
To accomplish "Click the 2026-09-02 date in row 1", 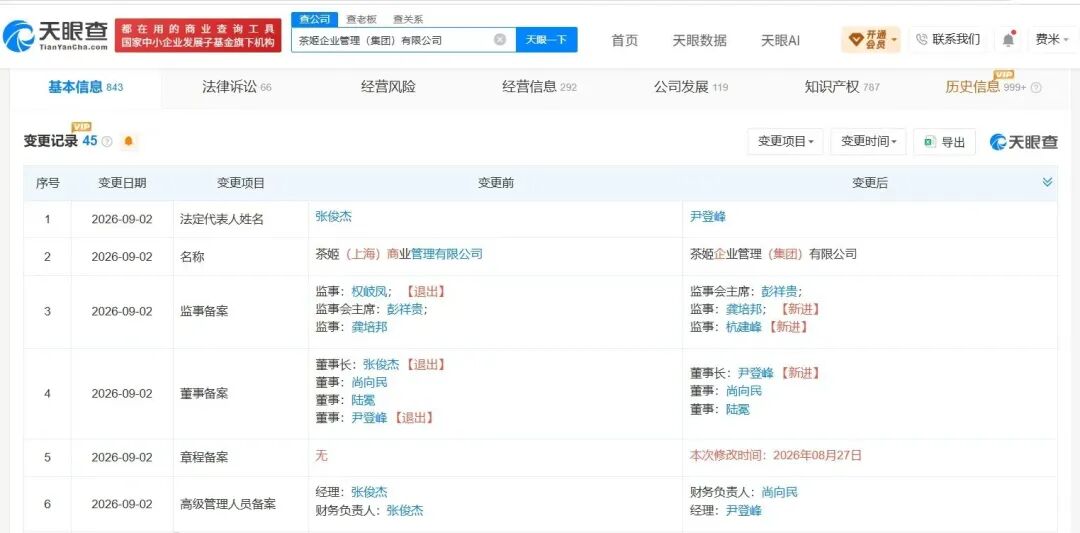I will click(122, 220).
